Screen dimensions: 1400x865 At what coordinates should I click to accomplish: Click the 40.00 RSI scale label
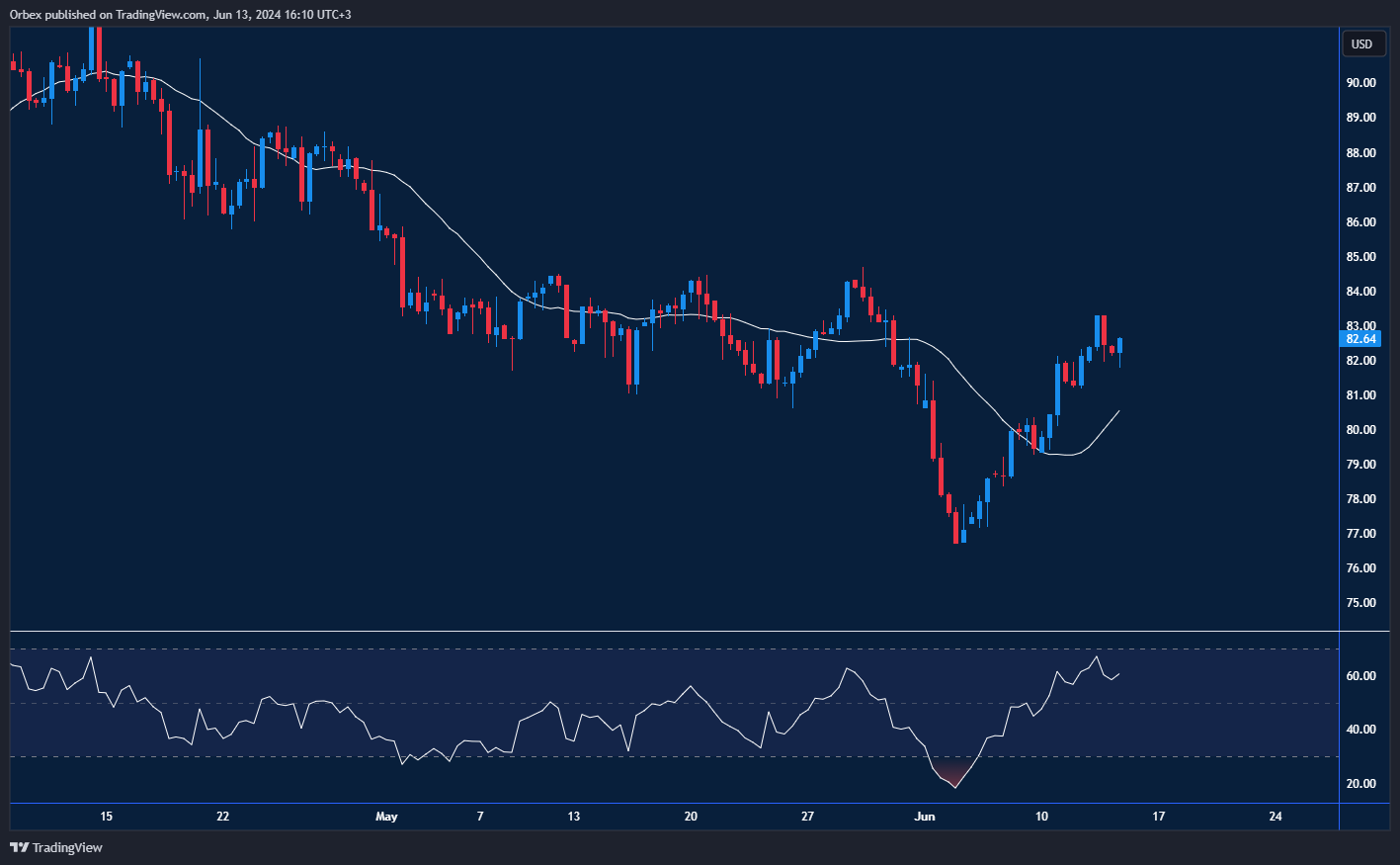click(x=1360, y=730)
